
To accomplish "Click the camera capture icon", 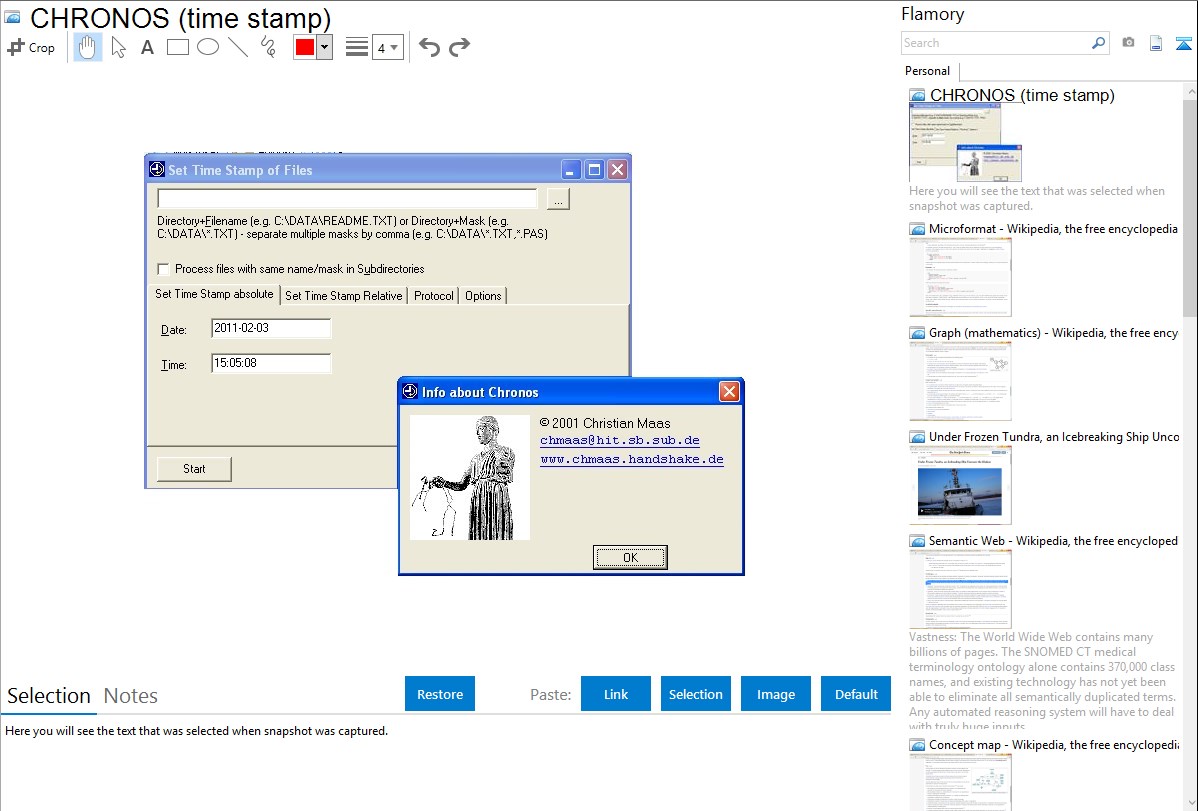I will 1128,43.
